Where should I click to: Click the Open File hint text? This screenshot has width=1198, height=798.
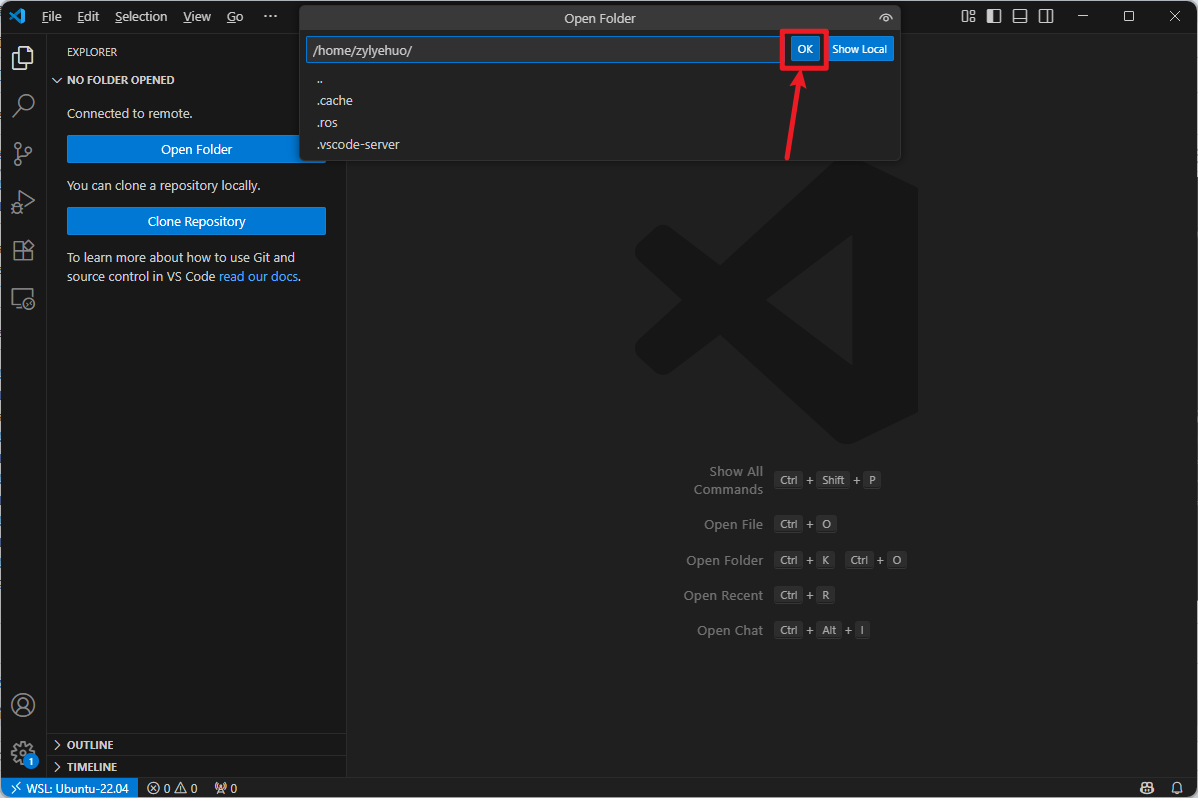pos(733,524)
